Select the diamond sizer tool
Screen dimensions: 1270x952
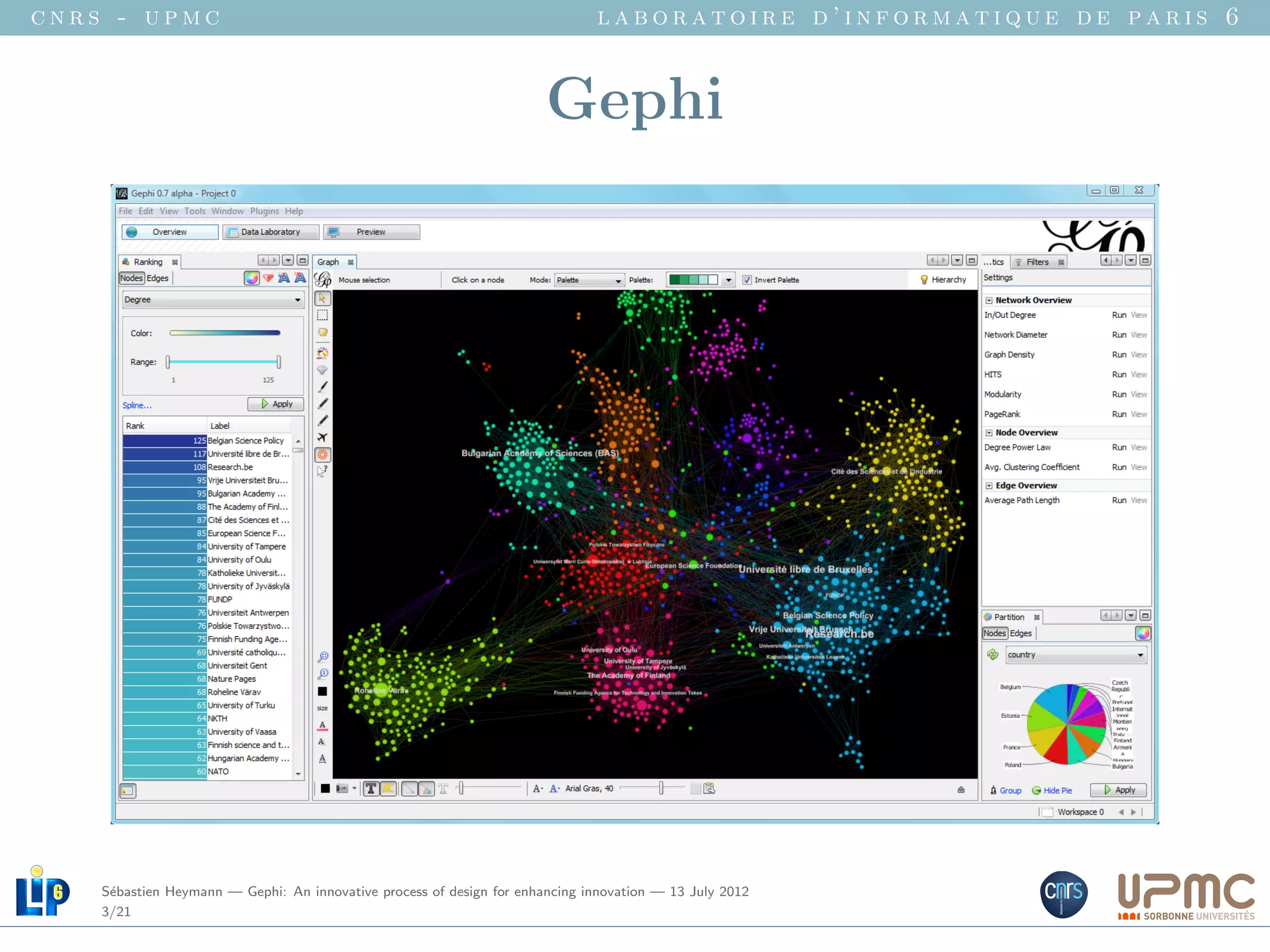click(x=322, y=370)
